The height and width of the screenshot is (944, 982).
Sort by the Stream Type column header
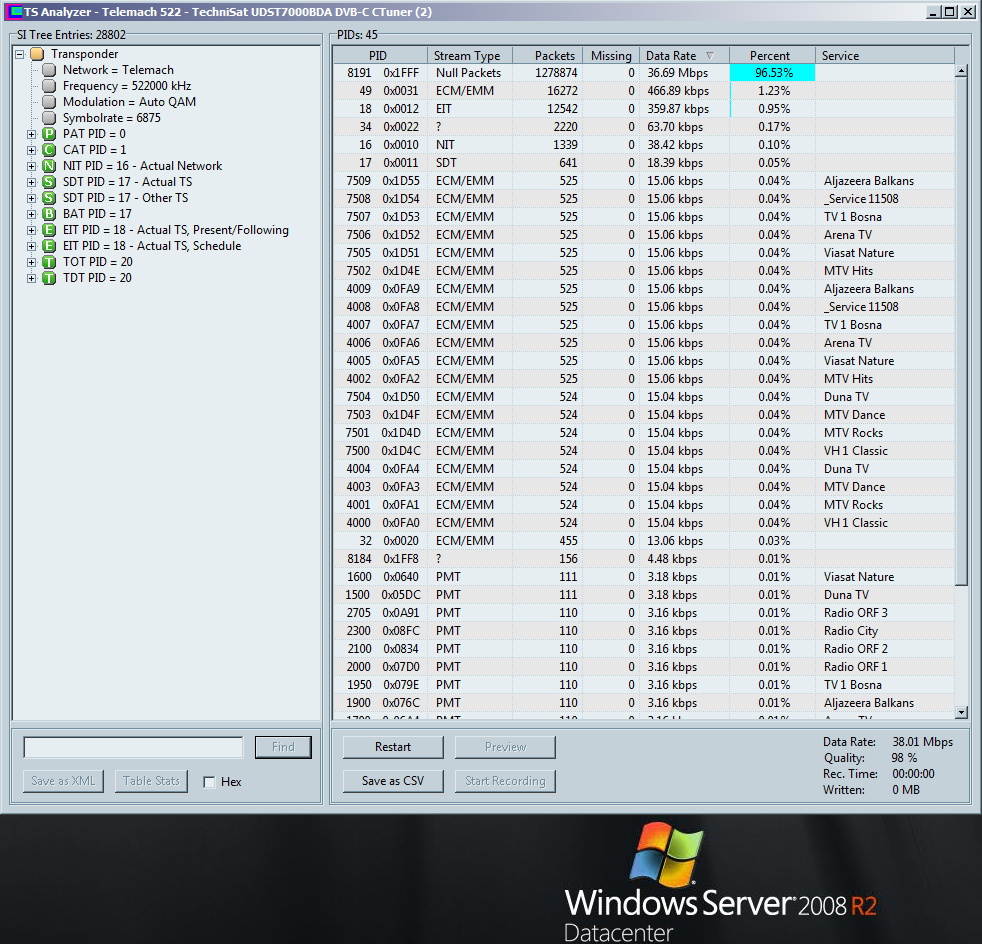470,56
